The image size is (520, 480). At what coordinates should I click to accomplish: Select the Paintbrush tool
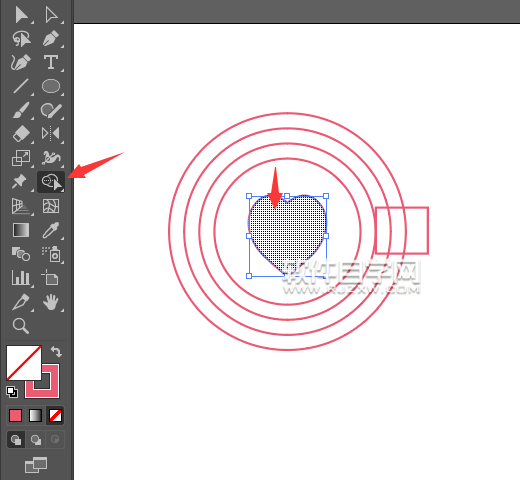tap(21, 110)
